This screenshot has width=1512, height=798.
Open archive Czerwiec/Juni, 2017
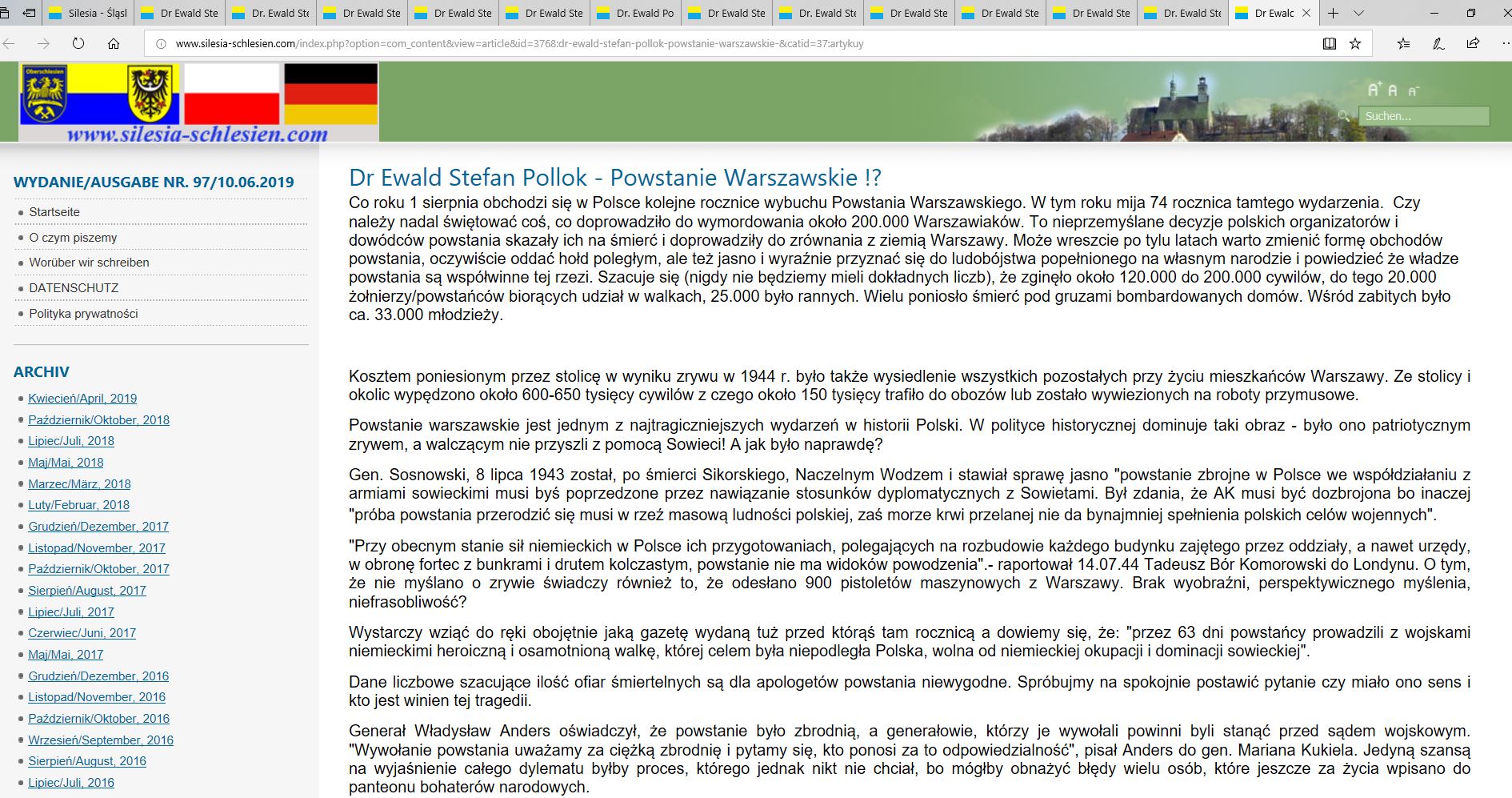82,633
